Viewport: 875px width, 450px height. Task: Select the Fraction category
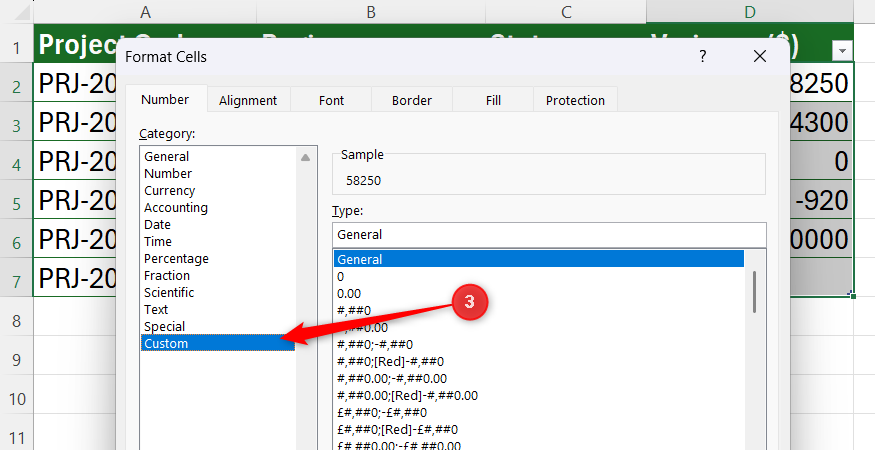218,276
